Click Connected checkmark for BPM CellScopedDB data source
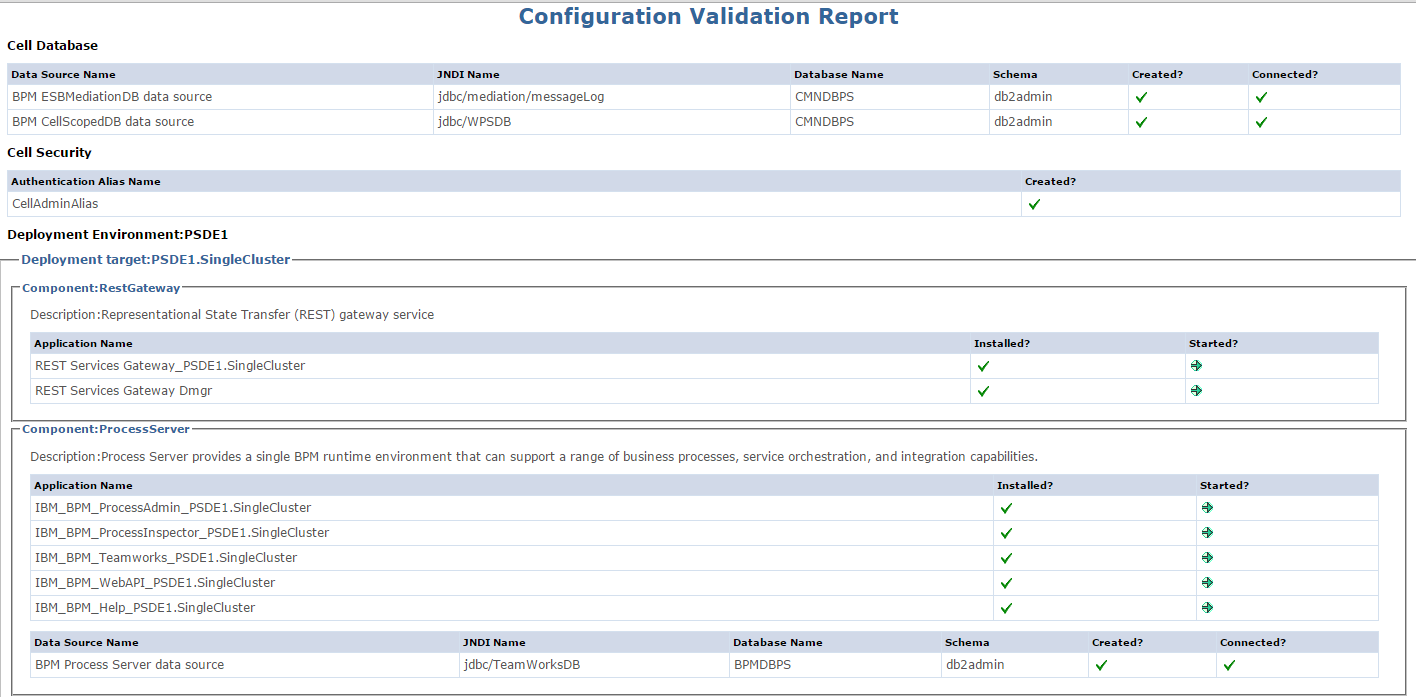 [x=1261, y=122]
